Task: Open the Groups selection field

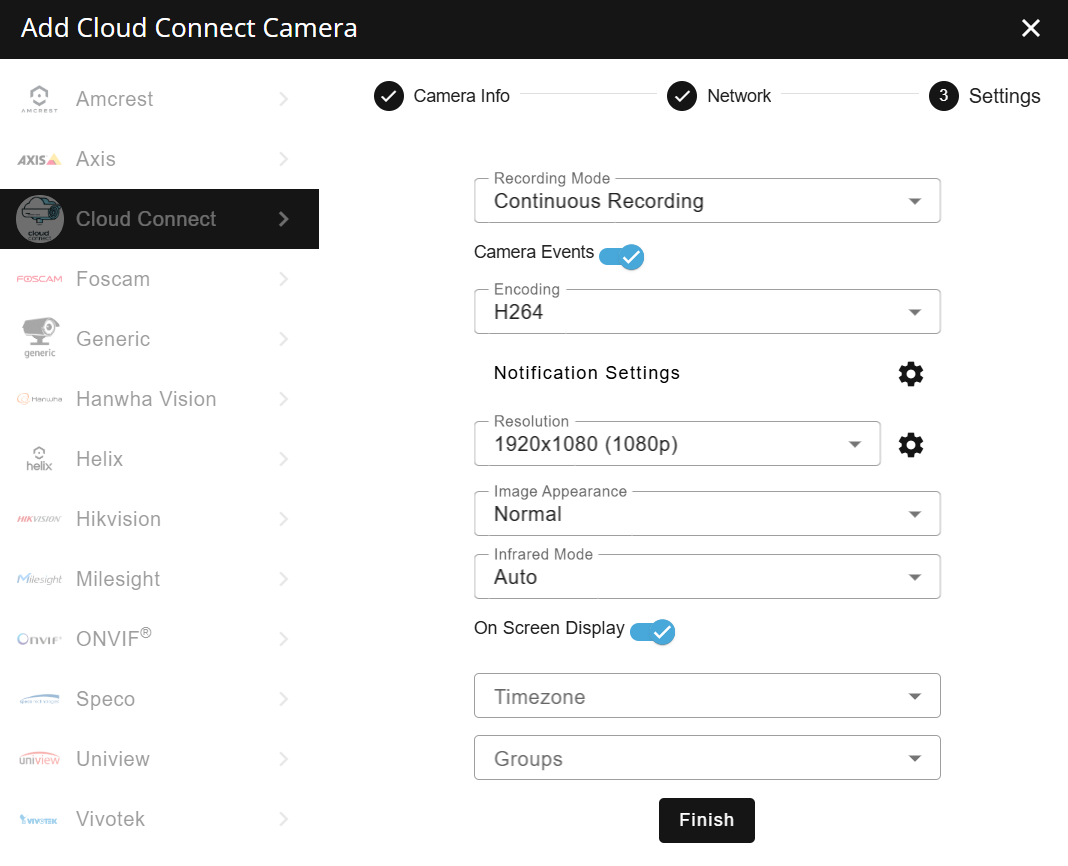Action: click(707, 759)
